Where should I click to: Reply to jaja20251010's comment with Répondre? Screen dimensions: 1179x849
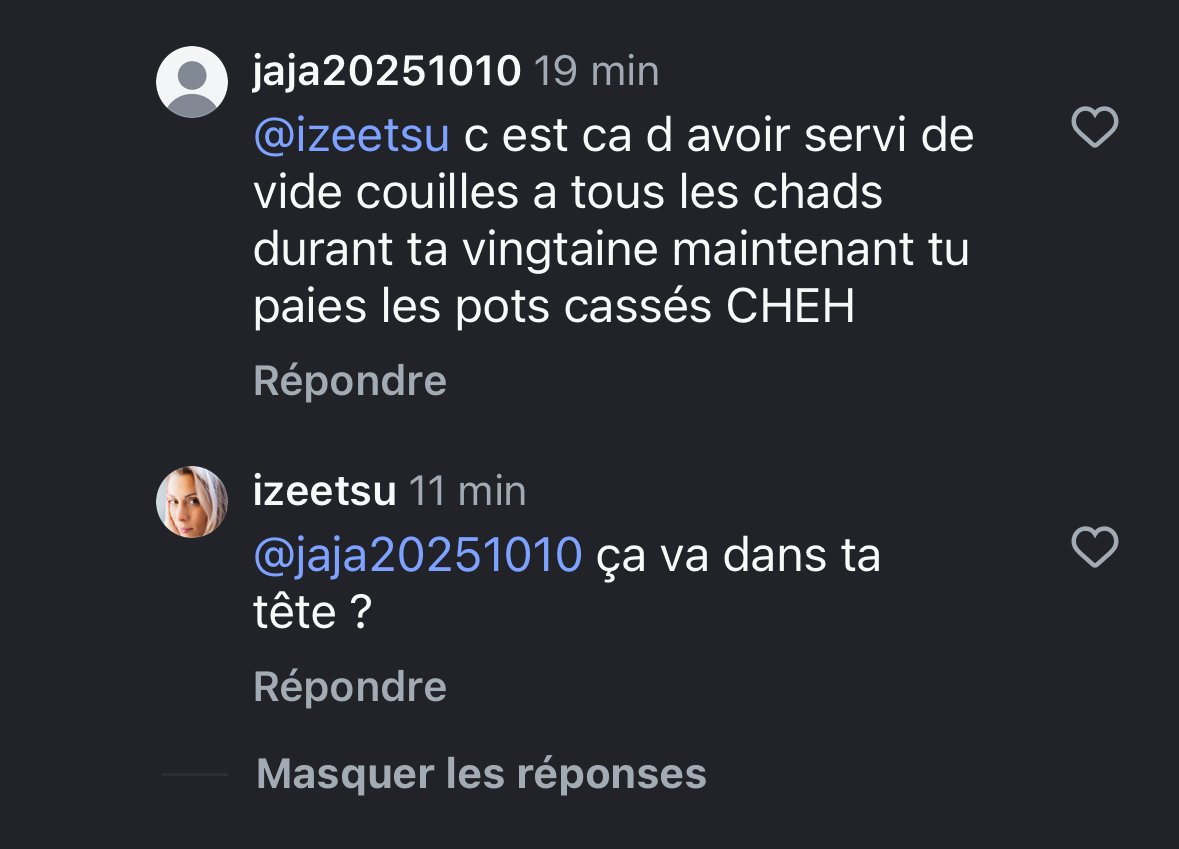pyautogui.click(x=350, y=381)
